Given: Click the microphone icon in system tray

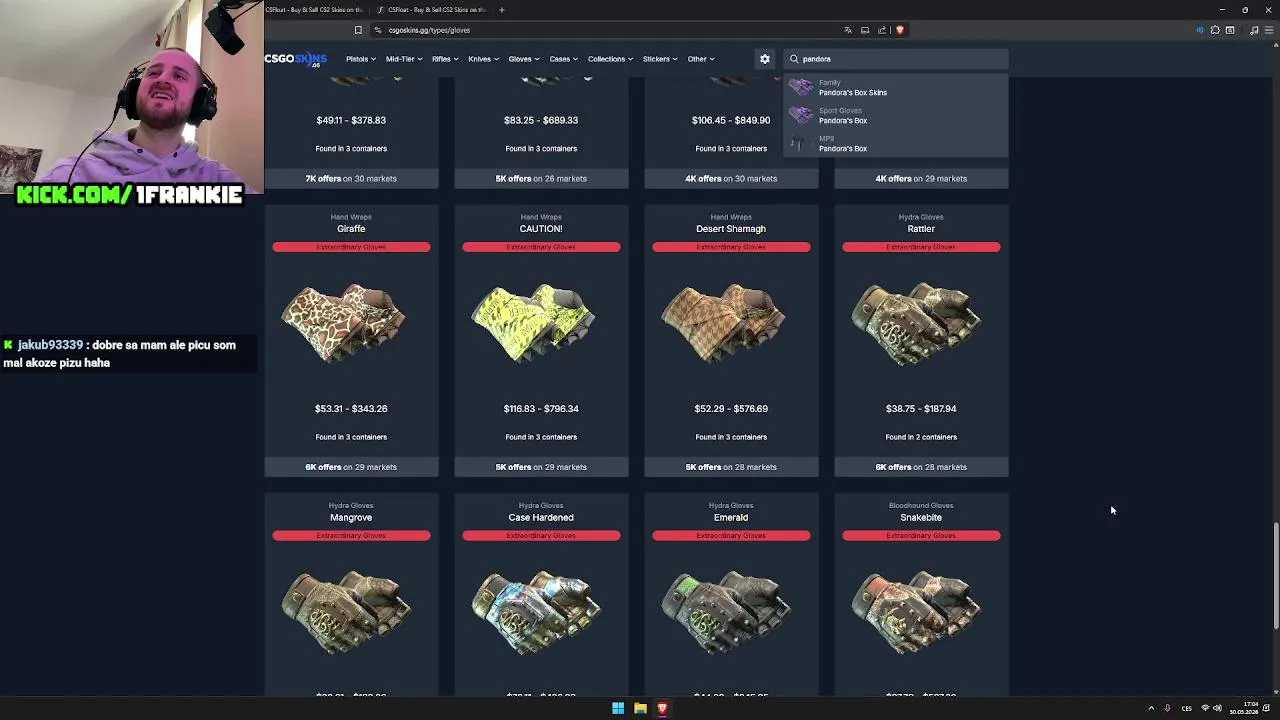Looking at the screenshot, I should pos(1167,708).
